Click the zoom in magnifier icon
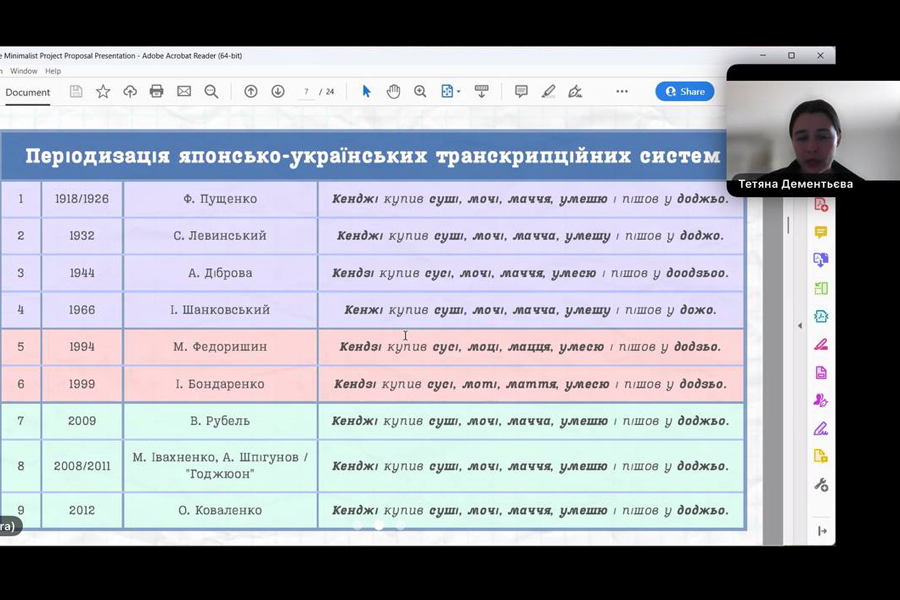 click(420, 91)
